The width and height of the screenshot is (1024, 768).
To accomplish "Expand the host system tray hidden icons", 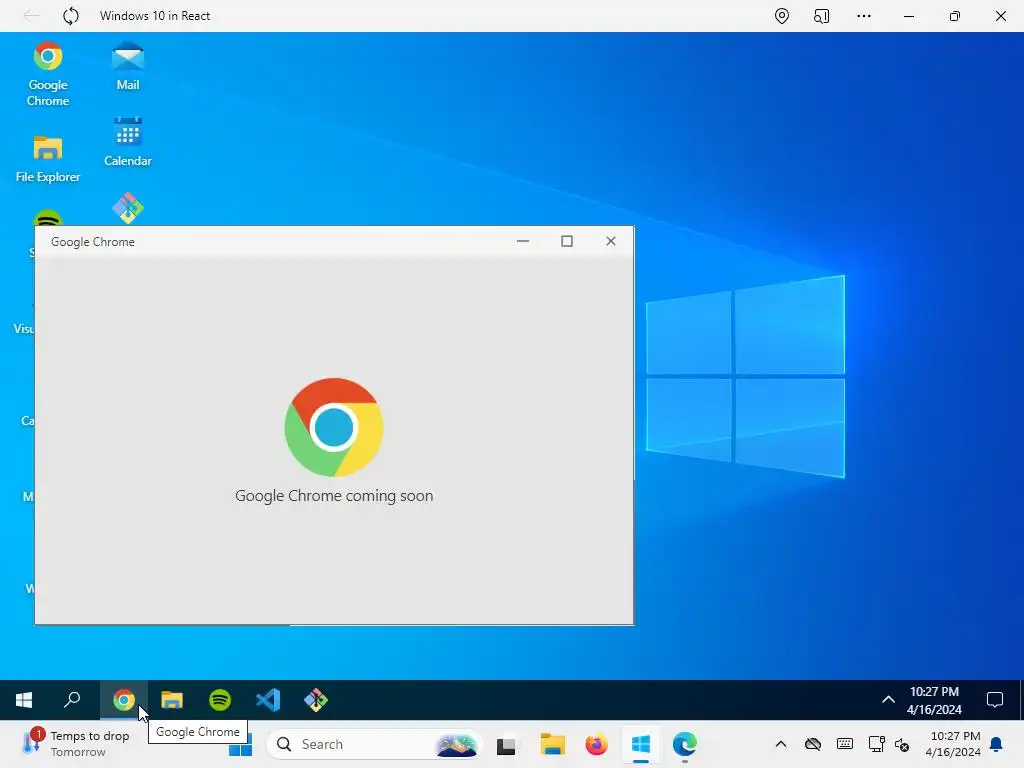I will tap(780, 744).
